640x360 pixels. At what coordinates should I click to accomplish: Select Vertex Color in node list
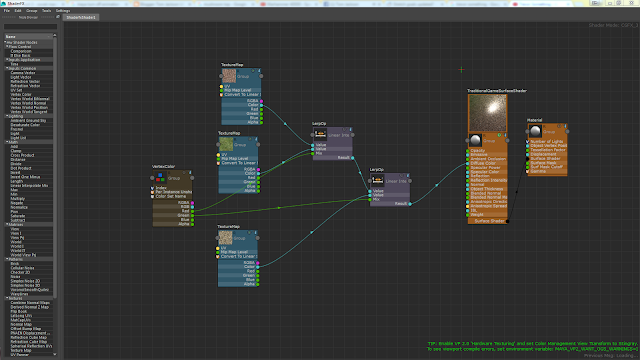21,94
